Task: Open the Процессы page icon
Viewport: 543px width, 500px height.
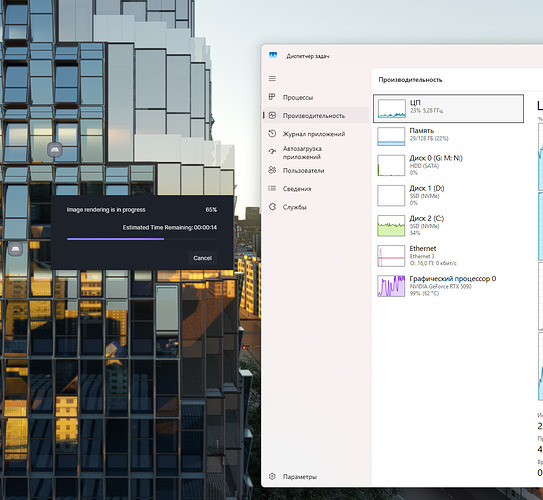Action: point(272,97)
